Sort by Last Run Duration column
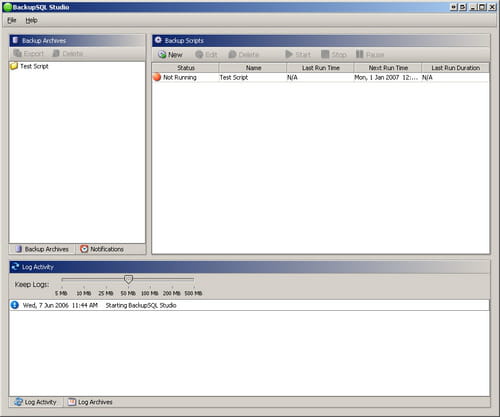This screenshot has height=417, width=500. tap(456, 68)
